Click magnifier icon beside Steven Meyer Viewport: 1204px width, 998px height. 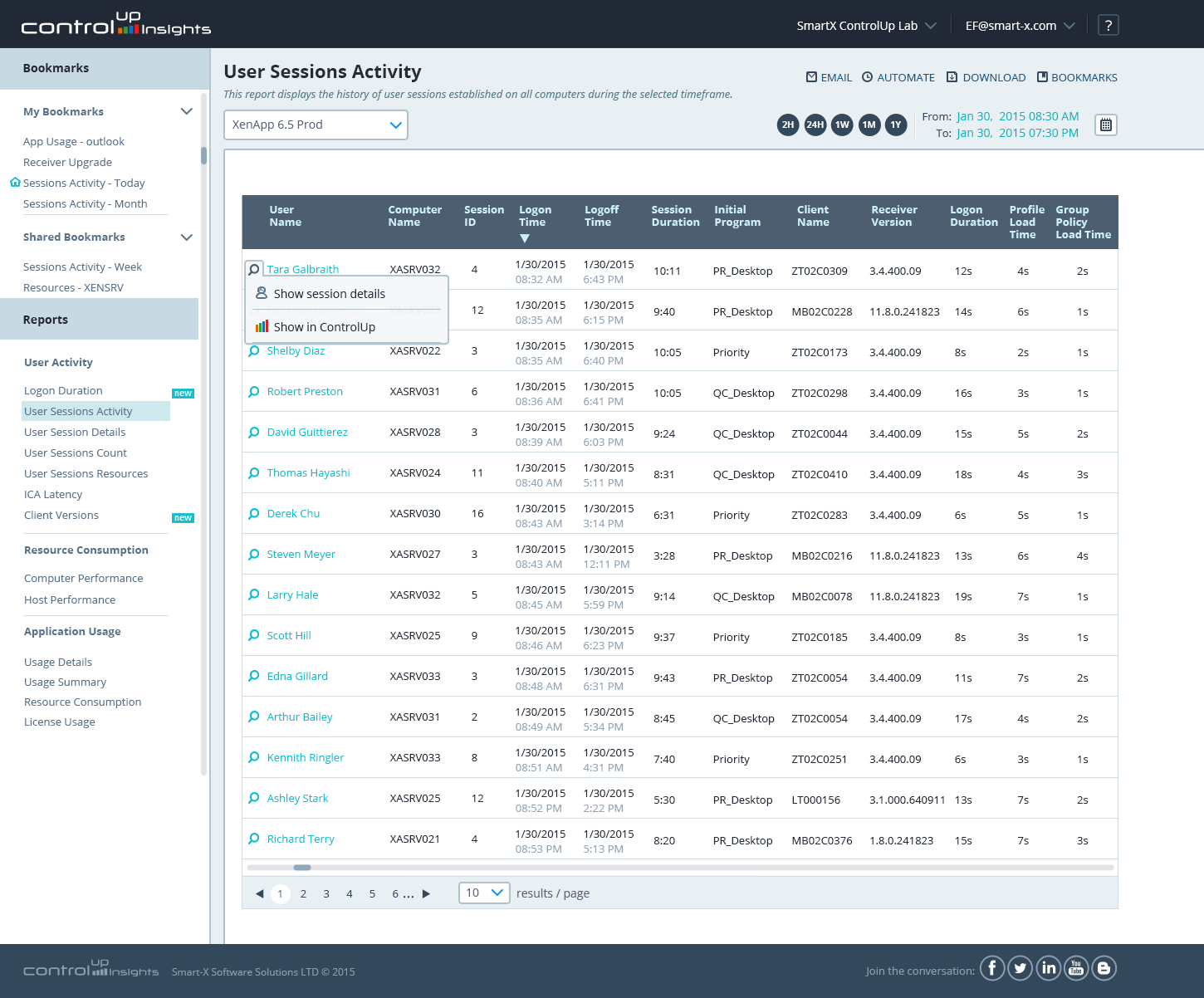pos(254,555)
